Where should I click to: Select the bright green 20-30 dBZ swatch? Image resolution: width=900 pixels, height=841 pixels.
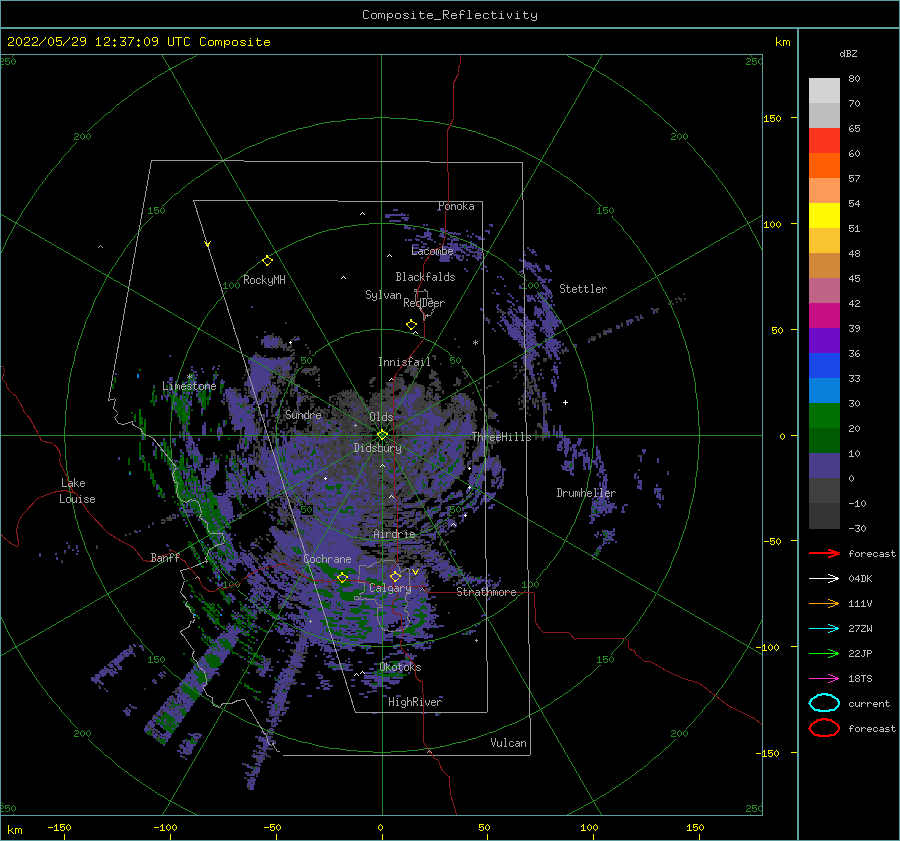(824, 416)
